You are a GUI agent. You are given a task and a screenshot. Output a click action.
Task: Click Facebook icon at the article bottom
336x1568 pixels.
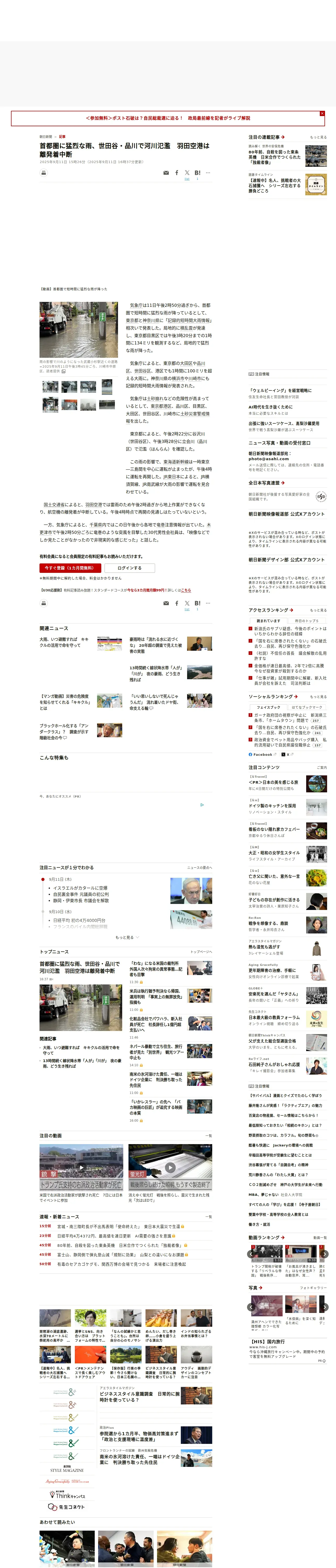tap(177, 603)
